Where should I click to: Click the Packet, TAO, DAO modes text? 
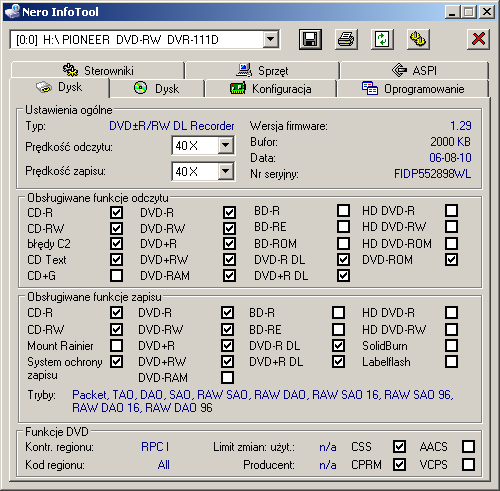point(263,401)
